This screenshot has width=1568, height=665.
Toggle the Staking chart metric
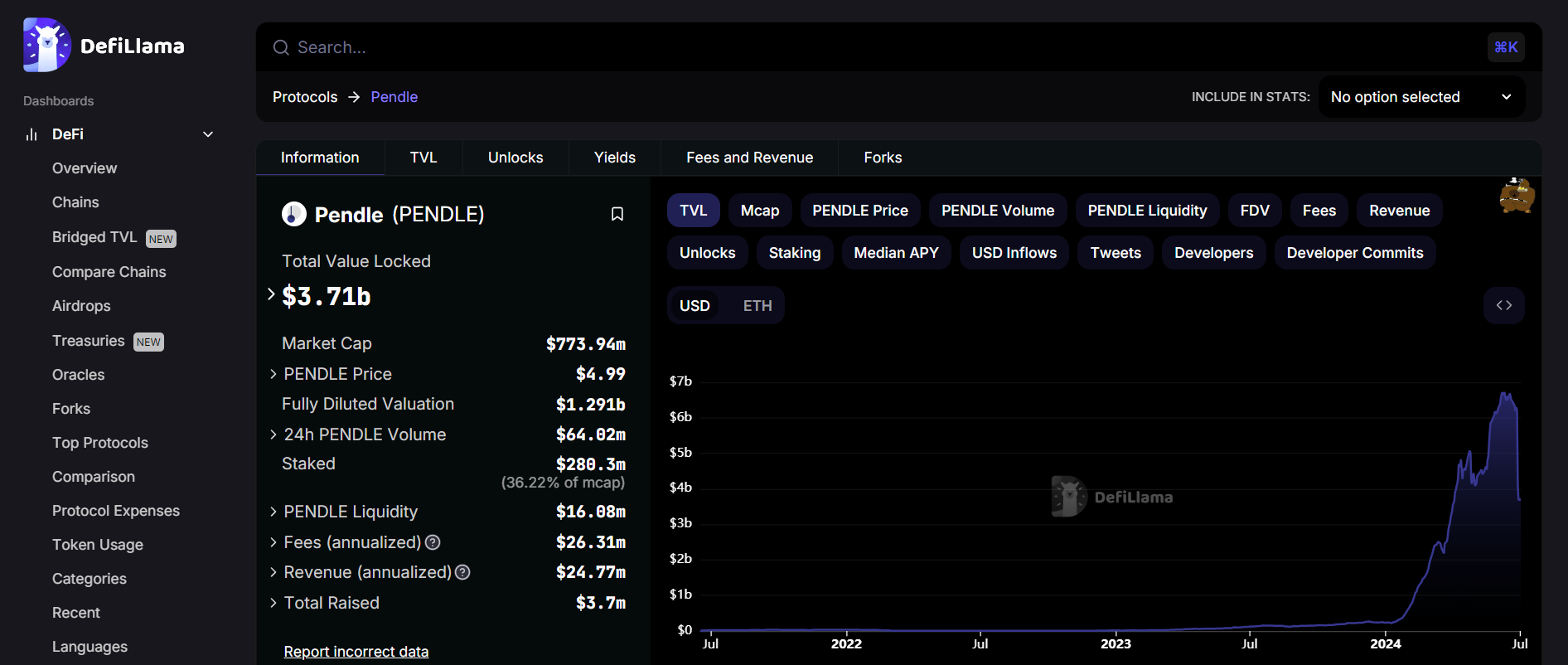[795, 253]
